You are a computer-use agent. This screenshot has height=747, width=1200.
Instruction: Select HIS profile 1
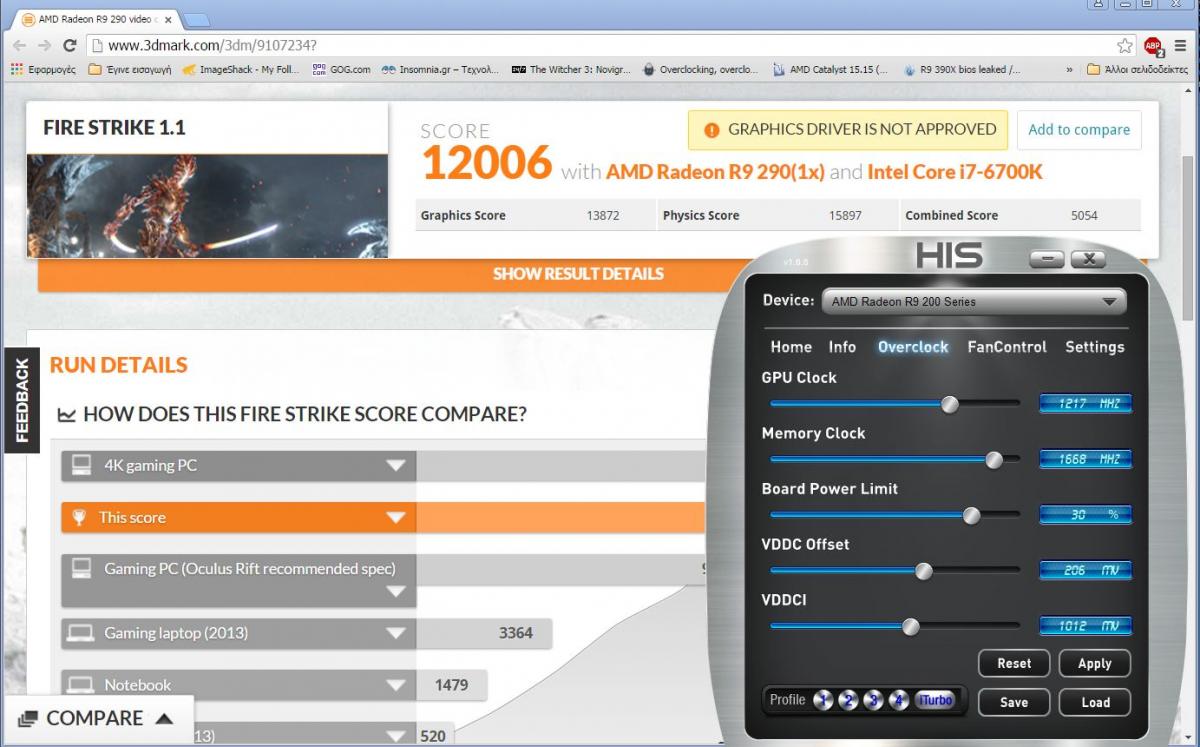pyautogui.click(x=823, y=700)
